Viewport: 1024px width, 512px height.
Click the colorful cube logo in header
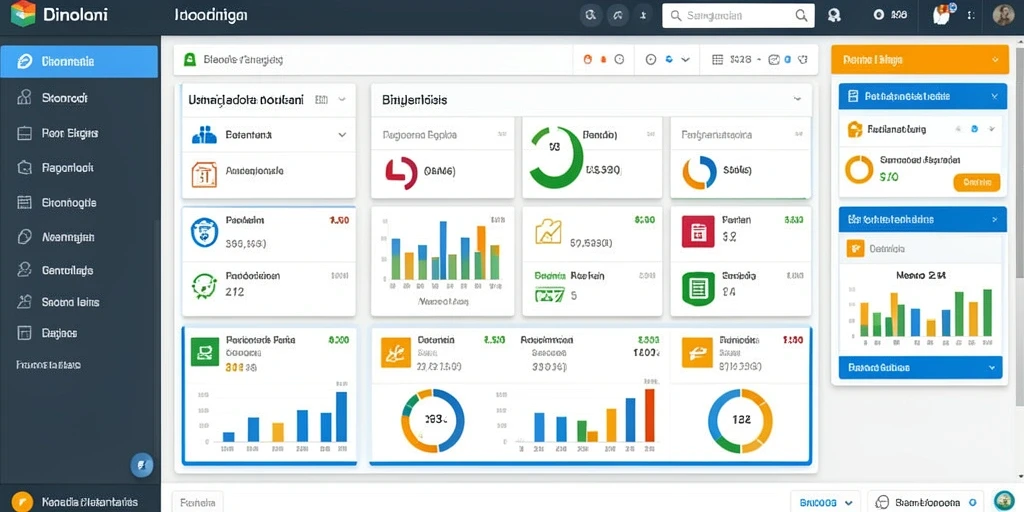[23, 14]
